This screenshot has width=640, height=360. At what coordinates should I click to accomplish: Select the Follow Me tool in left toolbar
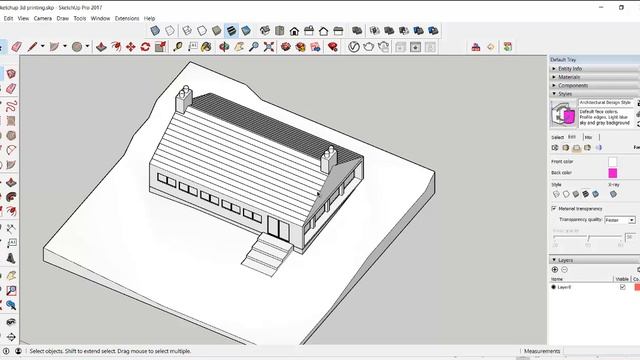tap(11, 197)
